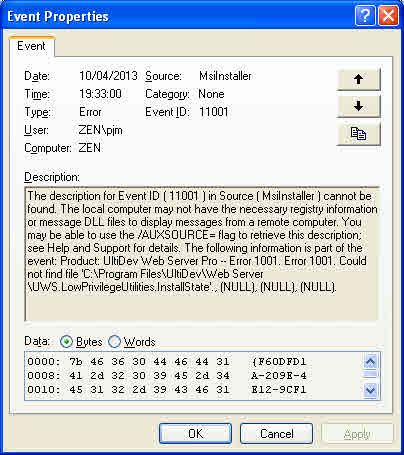Click the data box scrollbar thumb
This screenshot has width=404, height=455.
coord(371,374)
